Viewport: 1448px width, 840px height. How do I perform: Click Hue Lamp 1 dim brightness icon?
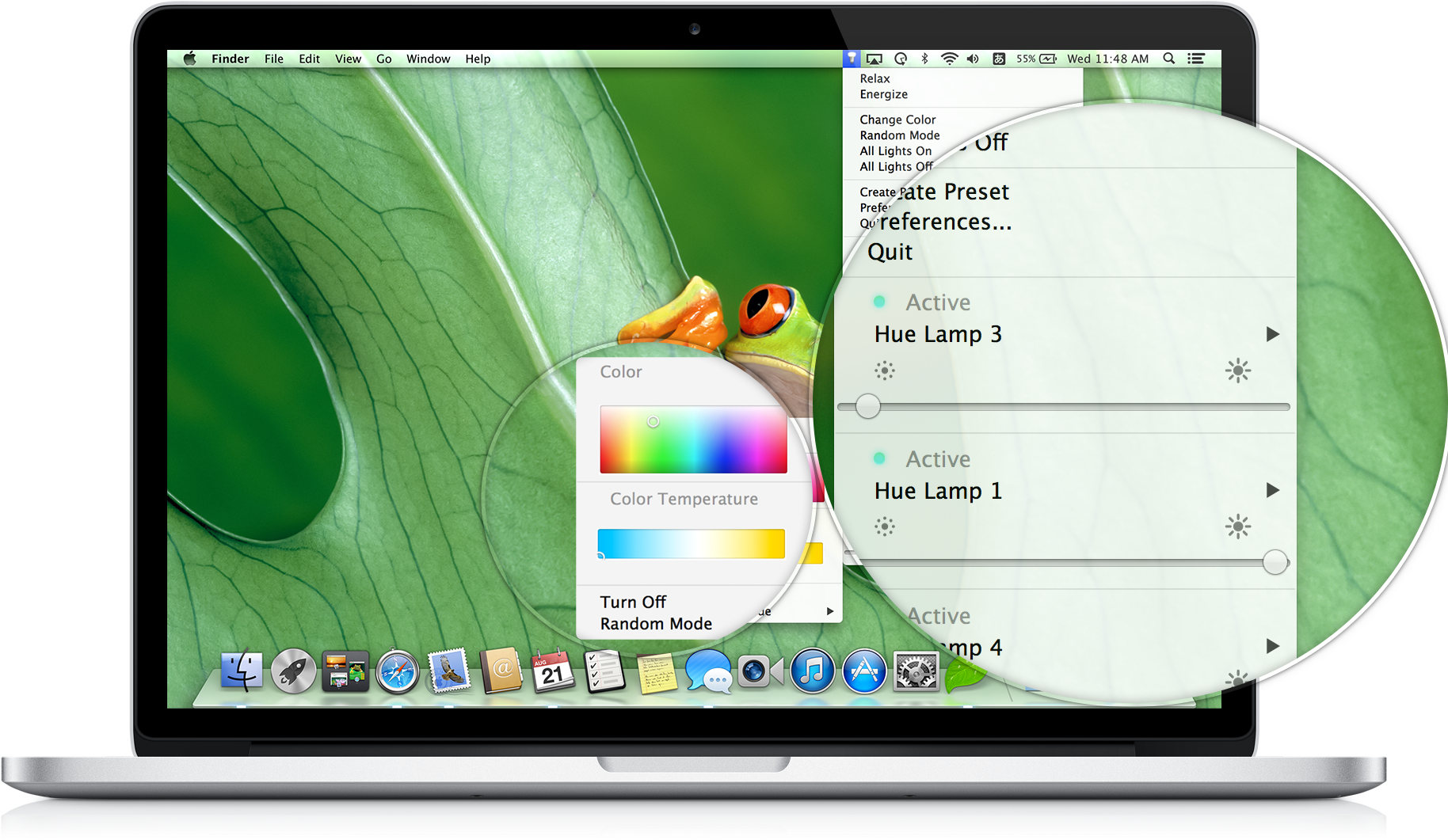click(x=885, y=526)
